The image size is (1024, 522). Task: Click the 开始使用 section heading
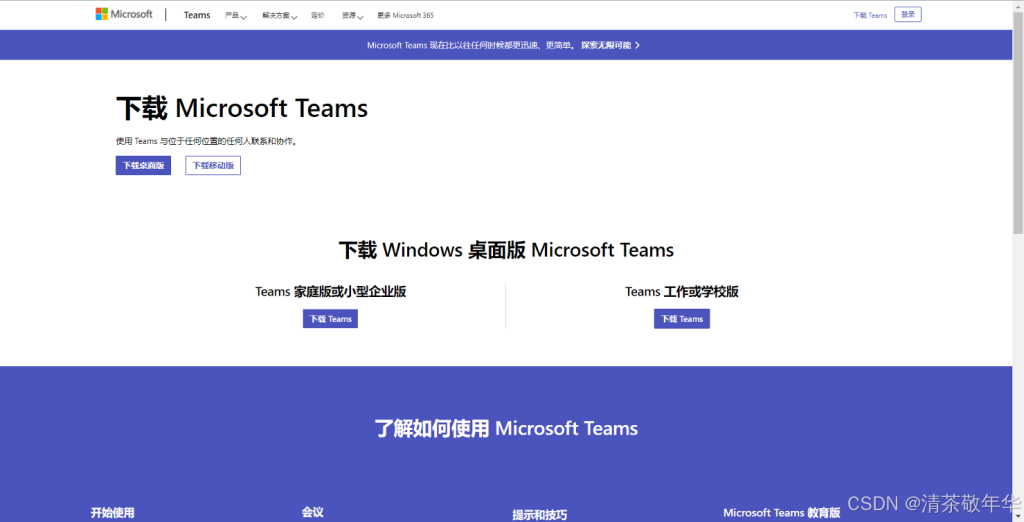[112, 513]
